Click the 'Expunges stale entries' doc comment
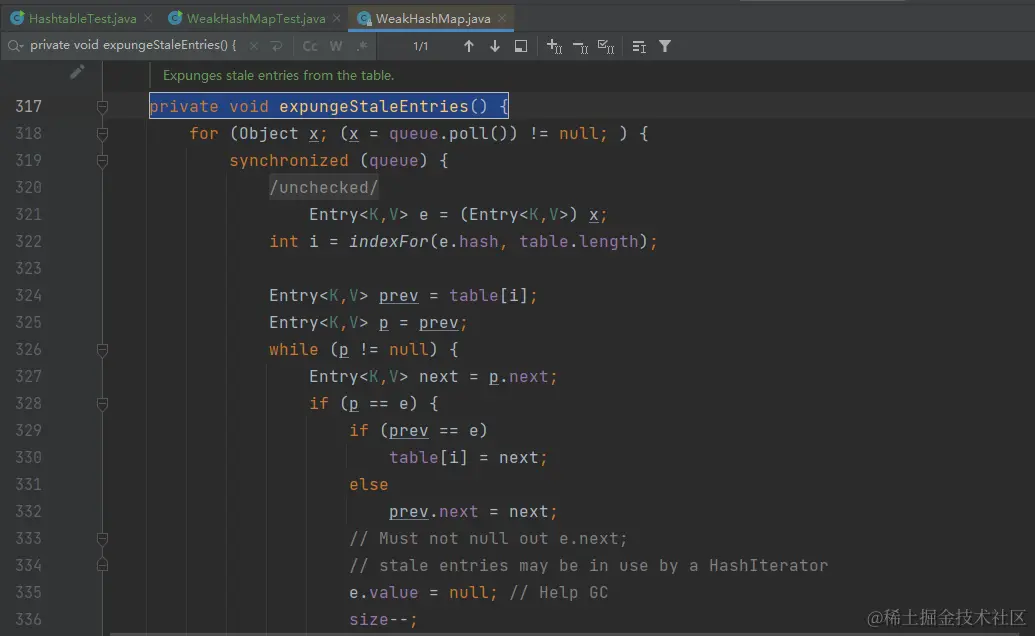 279,75
